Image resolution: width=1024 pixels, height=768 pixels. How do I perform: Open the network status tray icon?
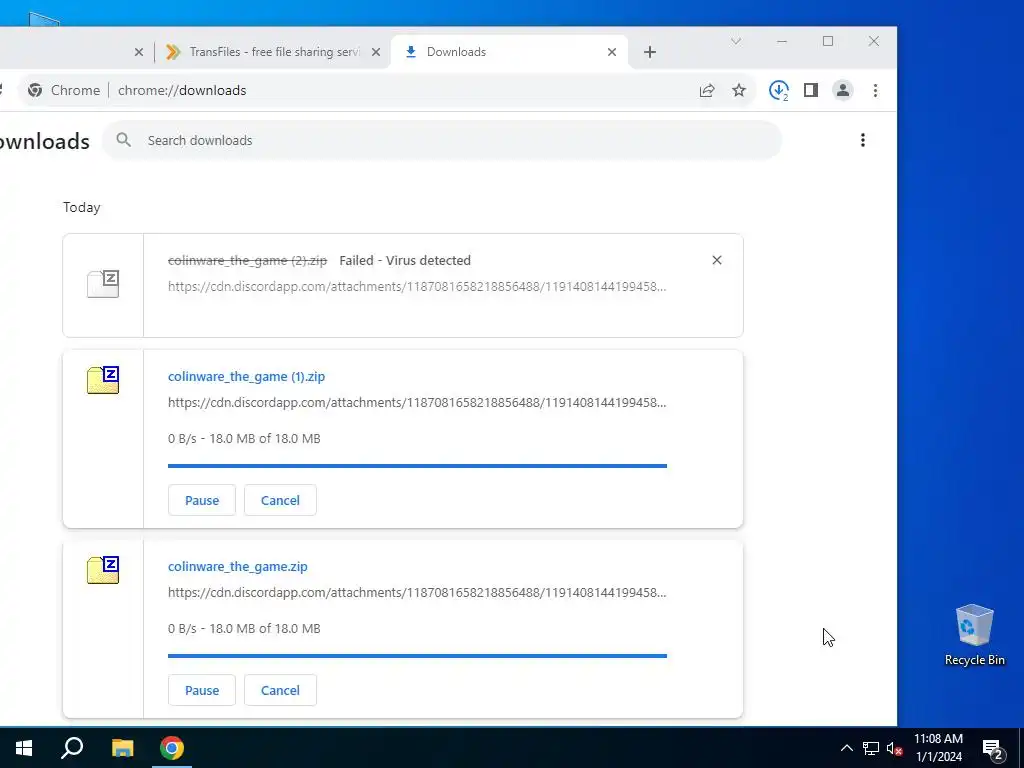click(x=871, y=748)
